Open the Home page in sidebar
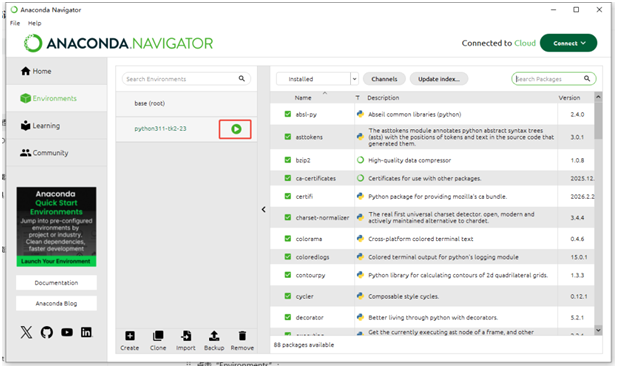Screen dimensions: 617x368 pos(36,71)
